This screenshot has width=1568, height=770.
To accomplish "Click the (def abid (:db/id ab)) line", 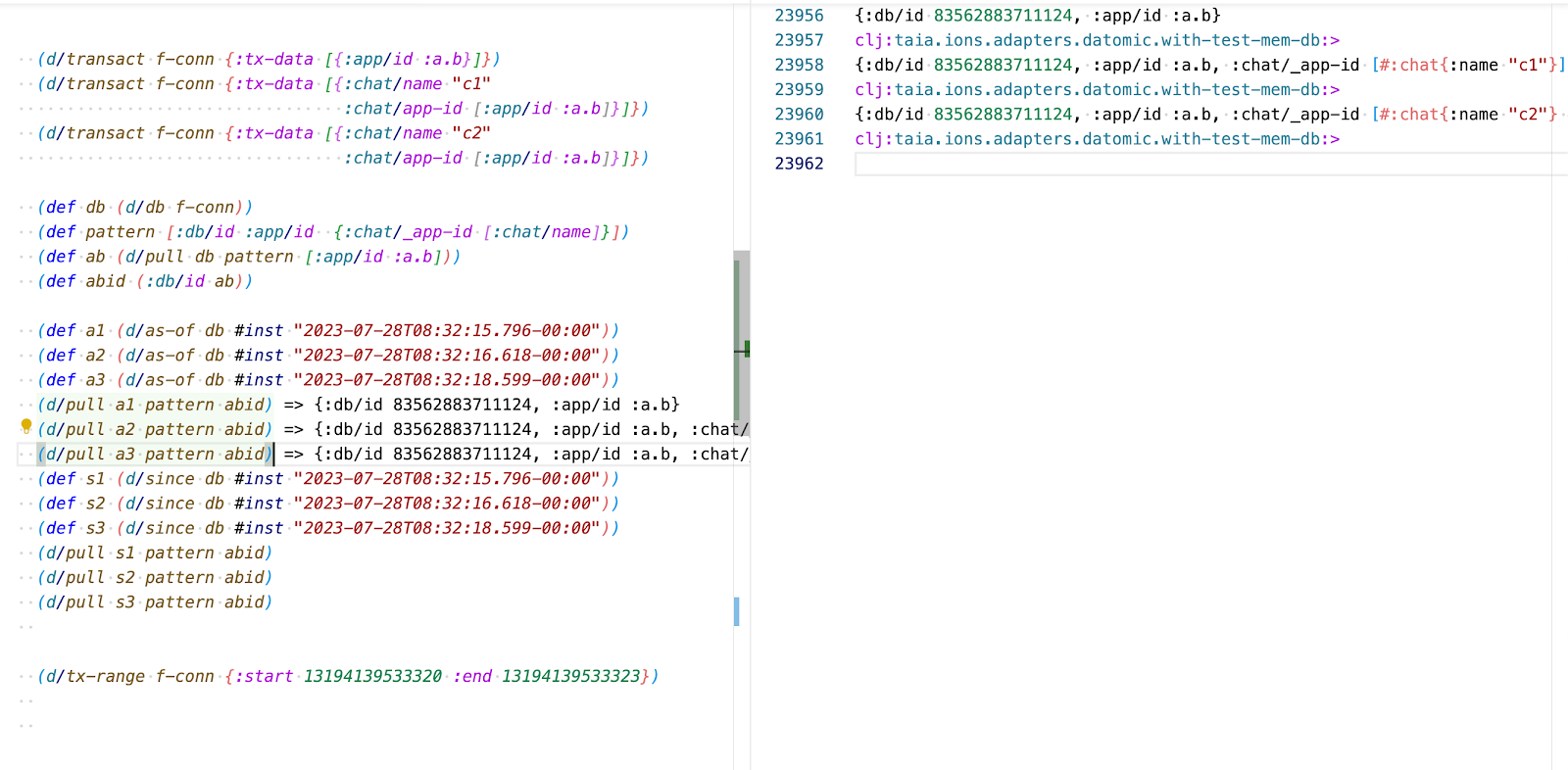I will [x=145, y=281].
